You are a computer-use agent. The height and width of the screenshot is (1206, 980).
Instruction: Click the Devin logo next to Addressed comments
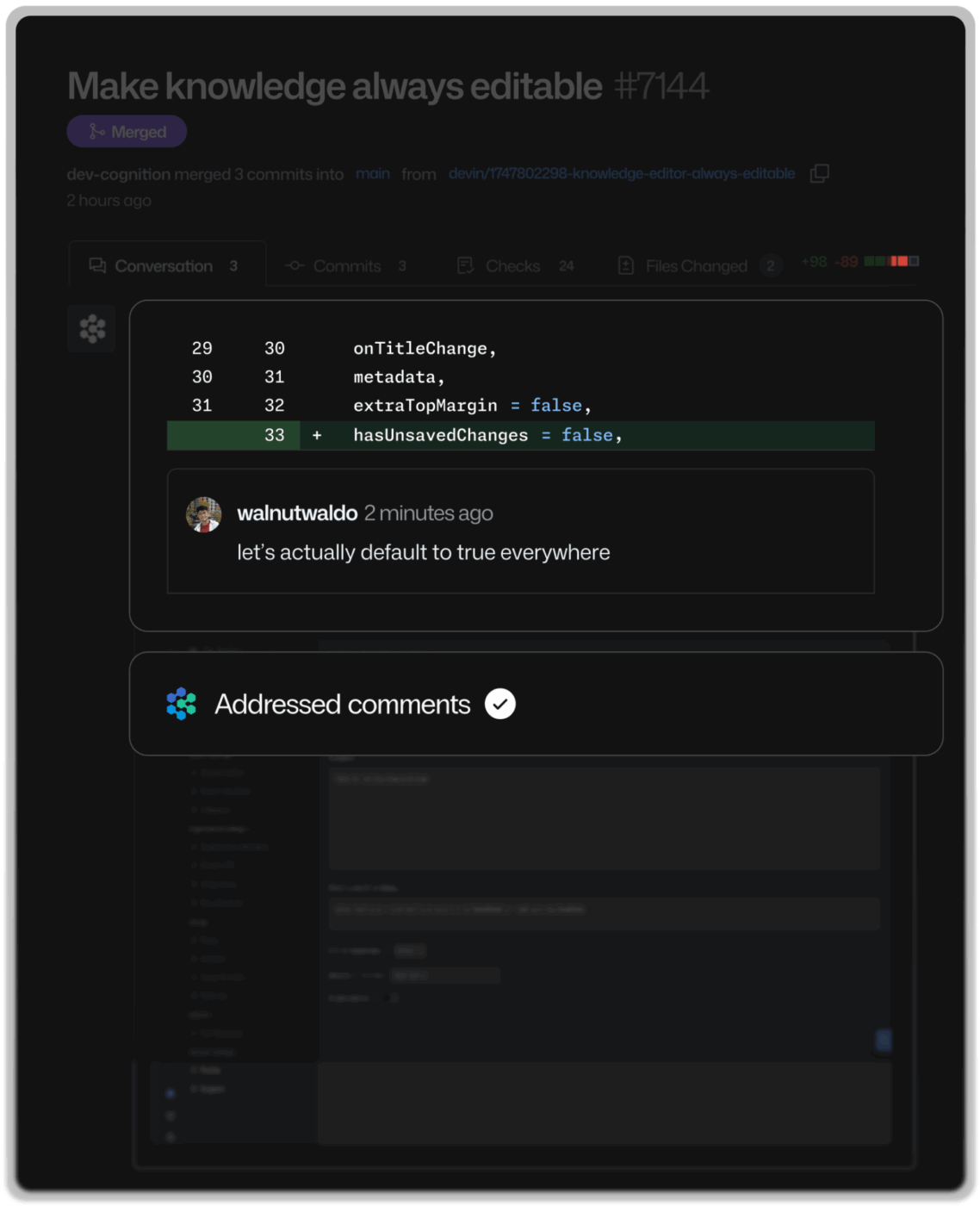181,703
